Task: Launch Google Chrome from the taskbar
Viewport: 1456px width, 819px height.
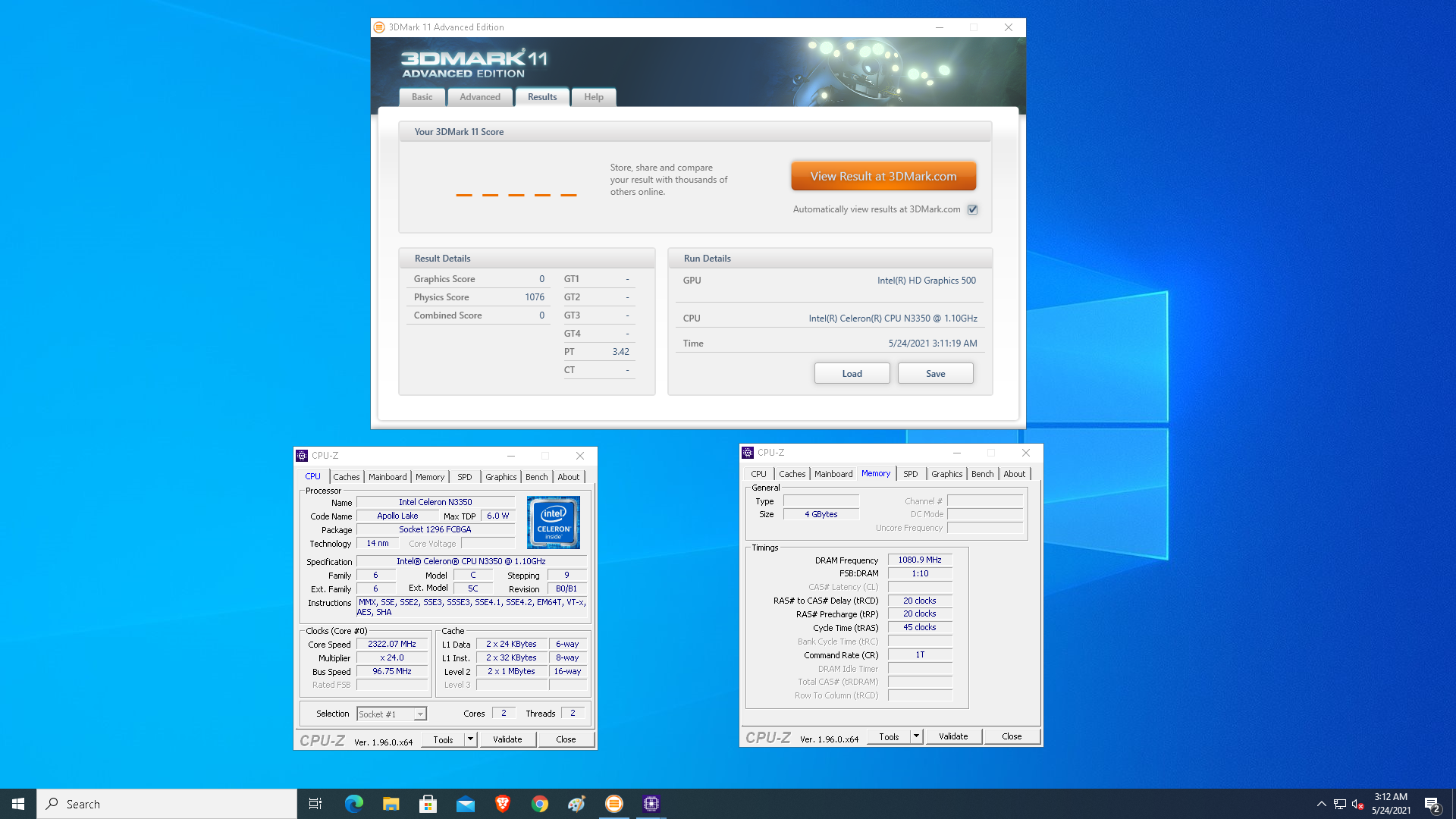Action: click(540, 804)
